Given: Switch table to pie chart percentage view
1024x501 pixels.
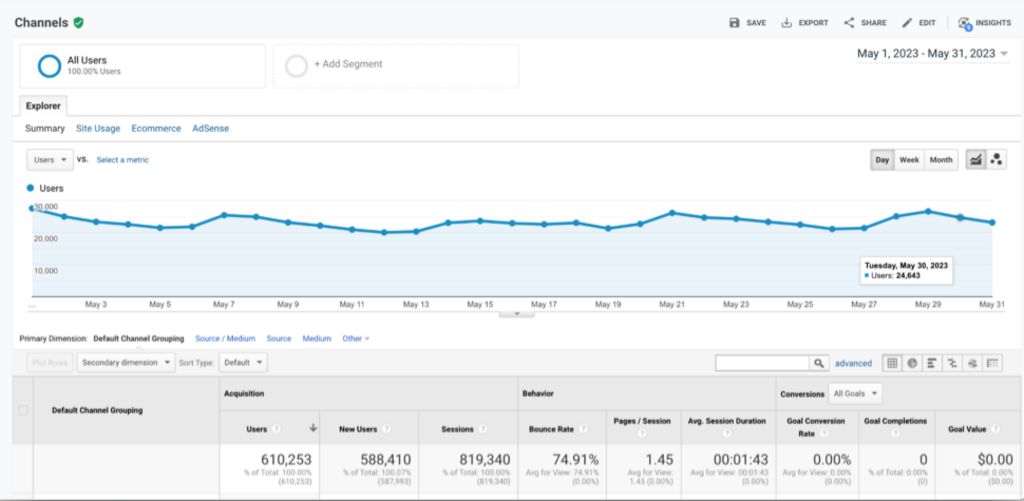Looking at the screenshot, I should point(912,363).
